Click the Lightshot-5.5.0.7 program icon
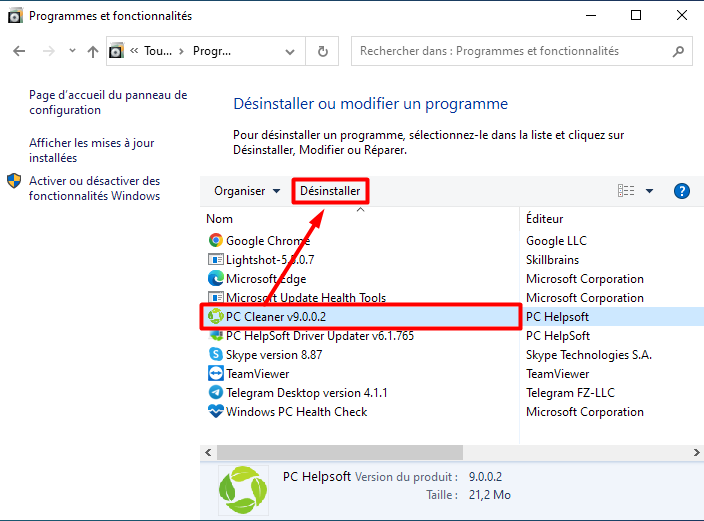The width and height of the screenshot is (704, 521). click(216, 260)
